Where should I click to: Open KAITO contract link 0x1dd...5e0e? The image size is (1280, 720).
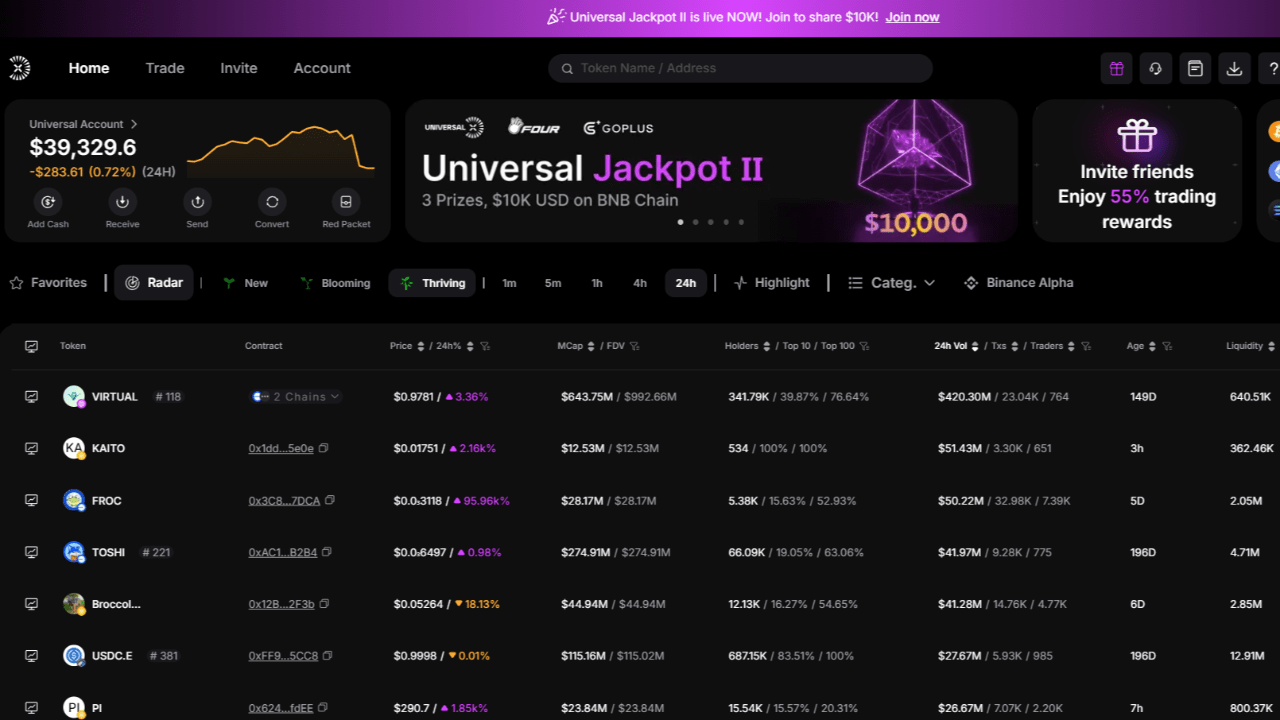point(281,449)
